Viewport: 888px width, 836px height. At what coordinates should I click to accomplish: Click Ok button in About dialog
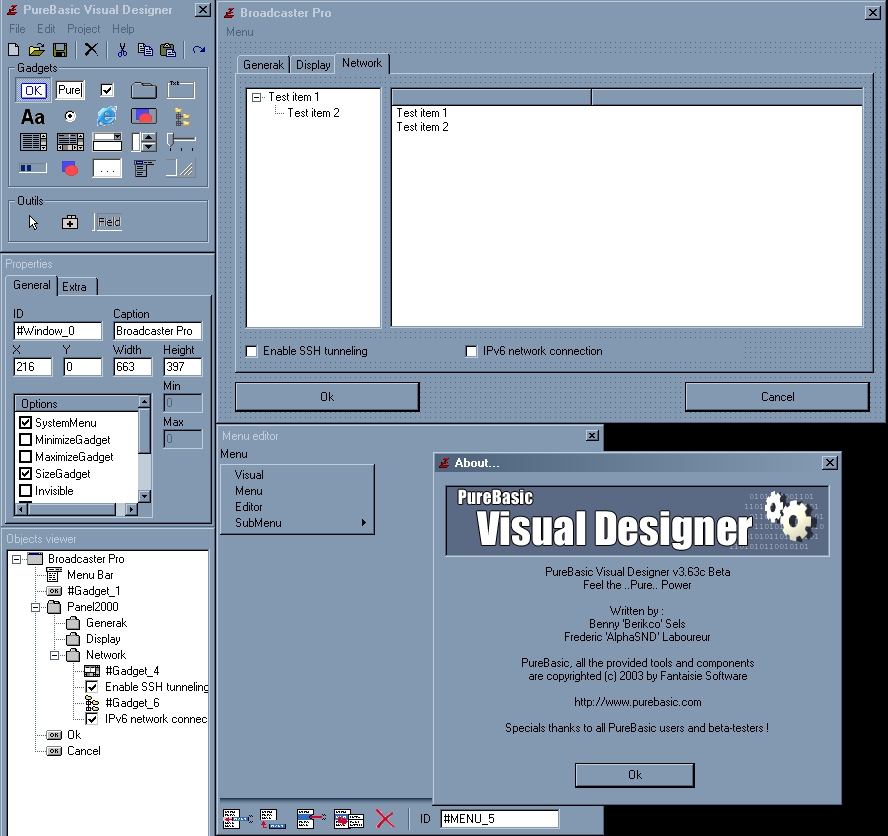(635, 775)
